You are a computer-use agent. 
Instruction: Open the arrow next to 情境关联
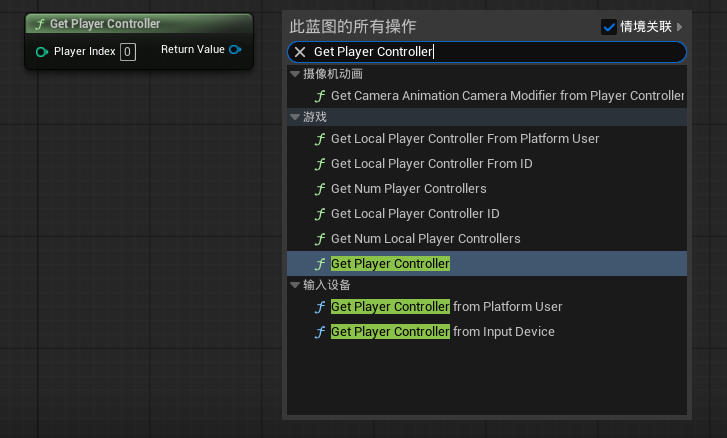tap(680, 26)
